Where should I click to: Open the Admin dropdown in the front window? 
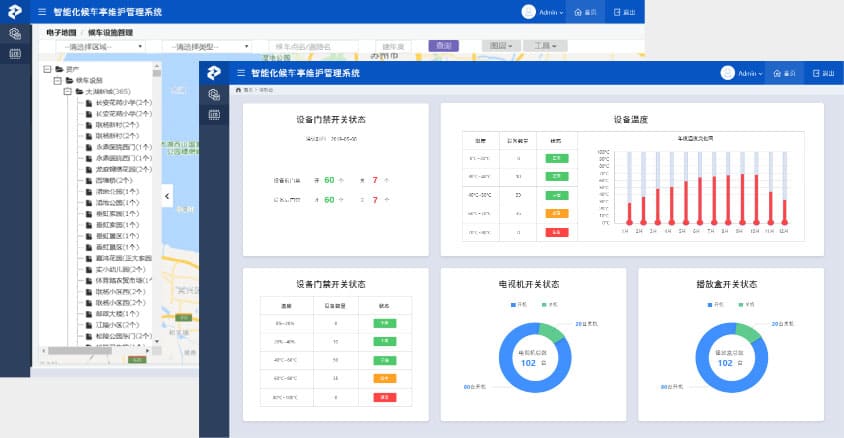coord(750,73)
